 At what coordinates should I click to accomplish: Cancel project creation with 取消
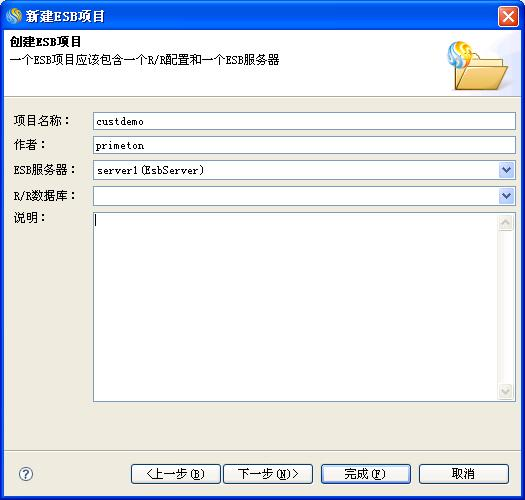(x=464, y=474)
